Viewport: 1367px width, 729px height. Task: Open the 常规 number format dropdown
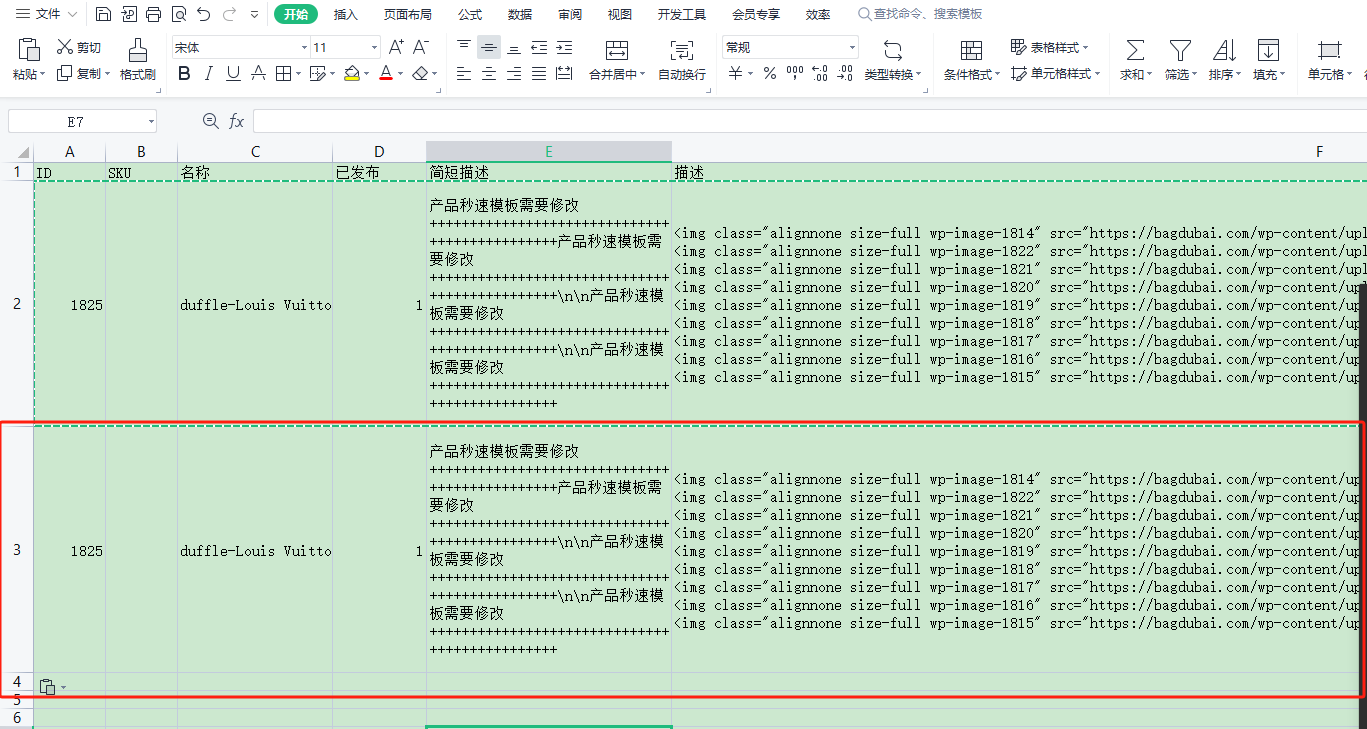pyautogui.click(x=790, y=46)
